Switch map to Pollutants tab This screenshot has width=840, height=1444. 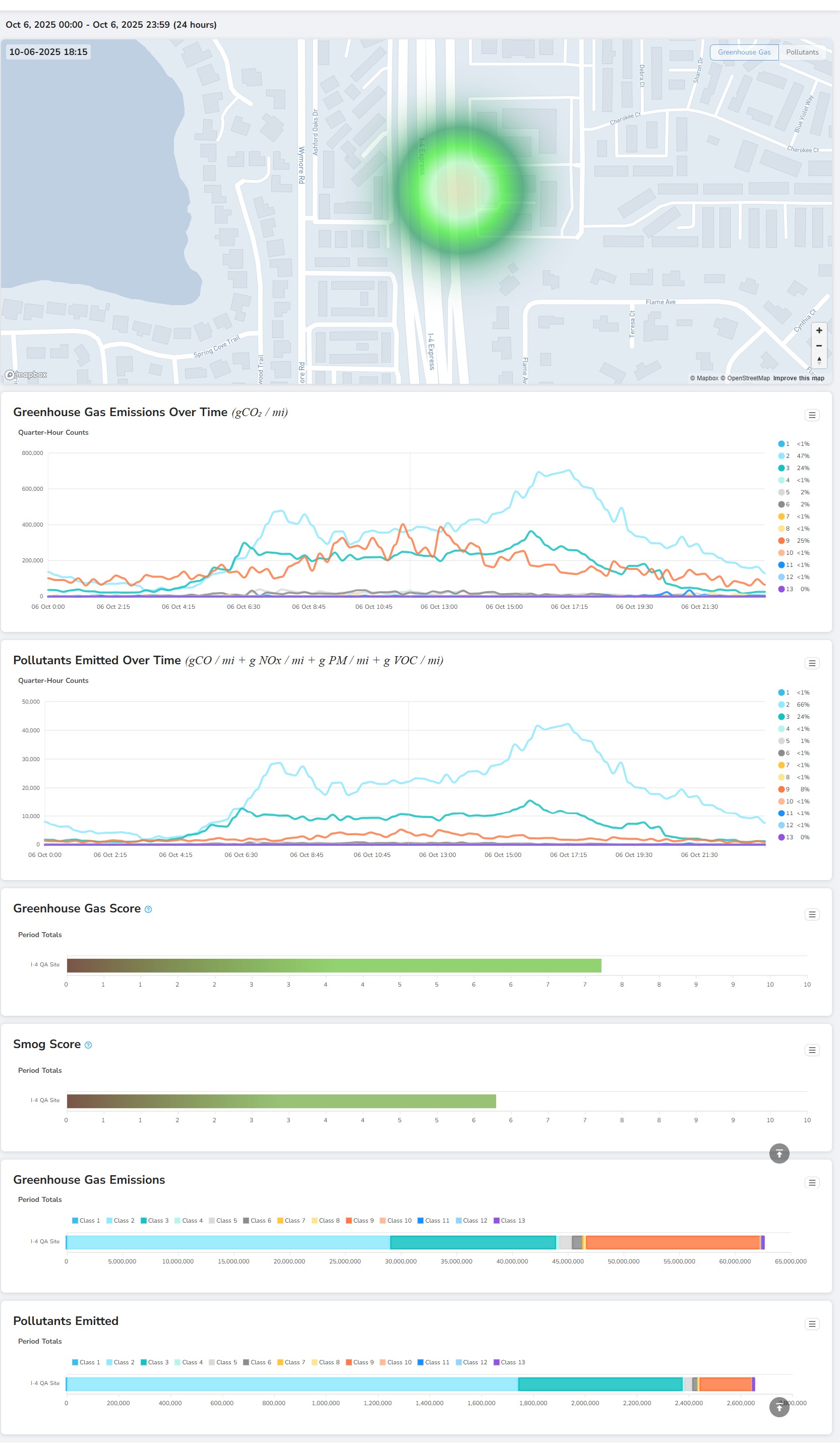tap(802, 52)
